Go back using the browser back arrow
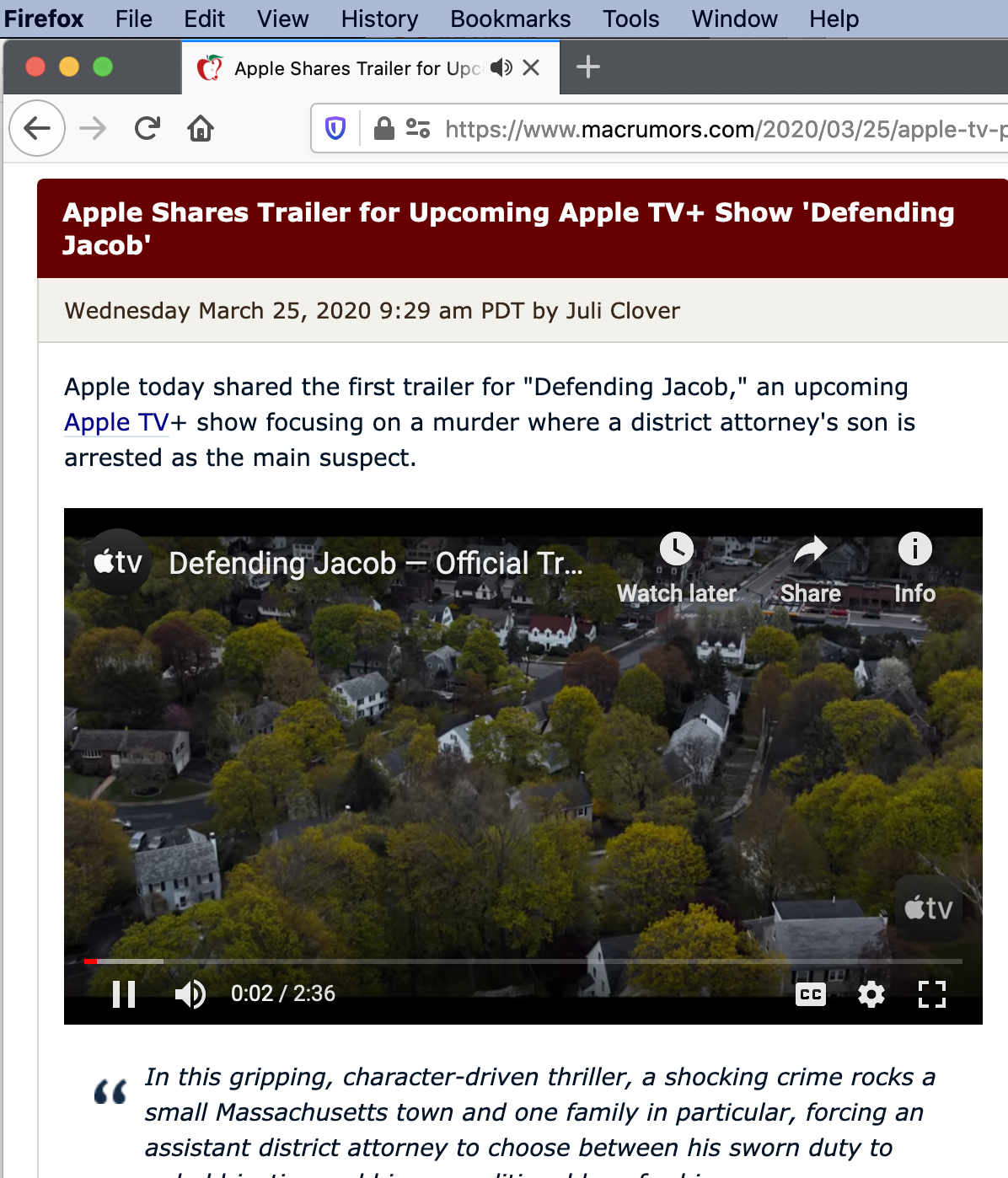Image resolution: width=1008 pixels, height=1178 pixels. pyautogui.click(x=37, y=128)
